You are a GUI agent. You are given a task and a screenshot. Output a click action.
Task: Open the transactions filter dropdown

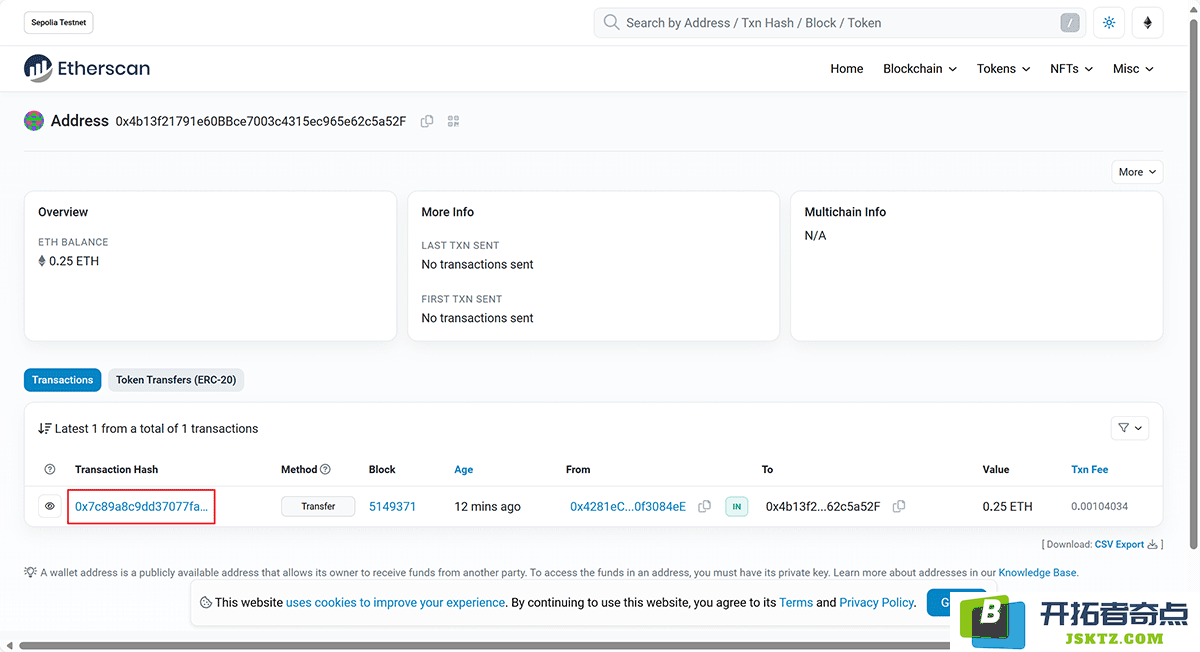click(x=1130, y=428)
